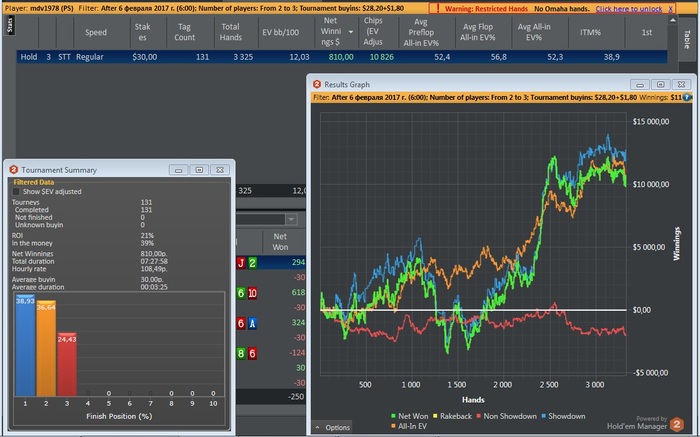Click the '810,00' net winnings cell
700x437 pixels.
(341, 57)
